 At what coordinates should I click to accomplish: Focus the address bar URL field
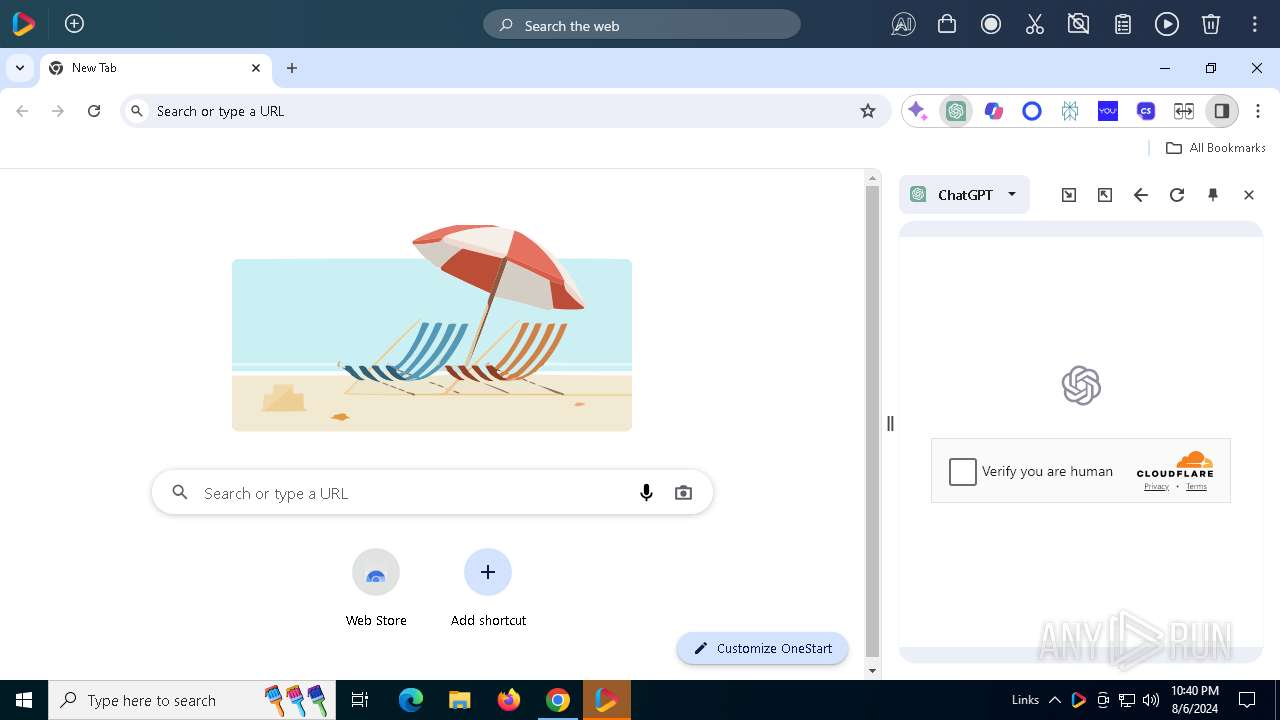tap(505, 111)
